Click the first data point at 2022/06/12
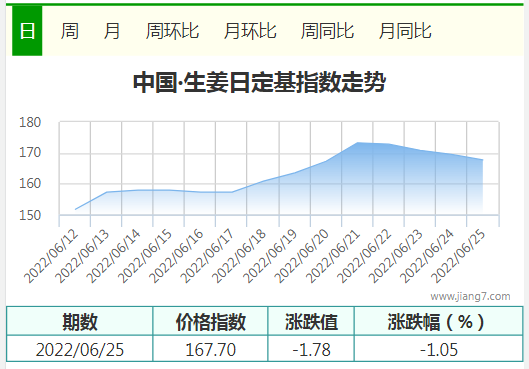529x369 pixels. [x=75, y=209]
